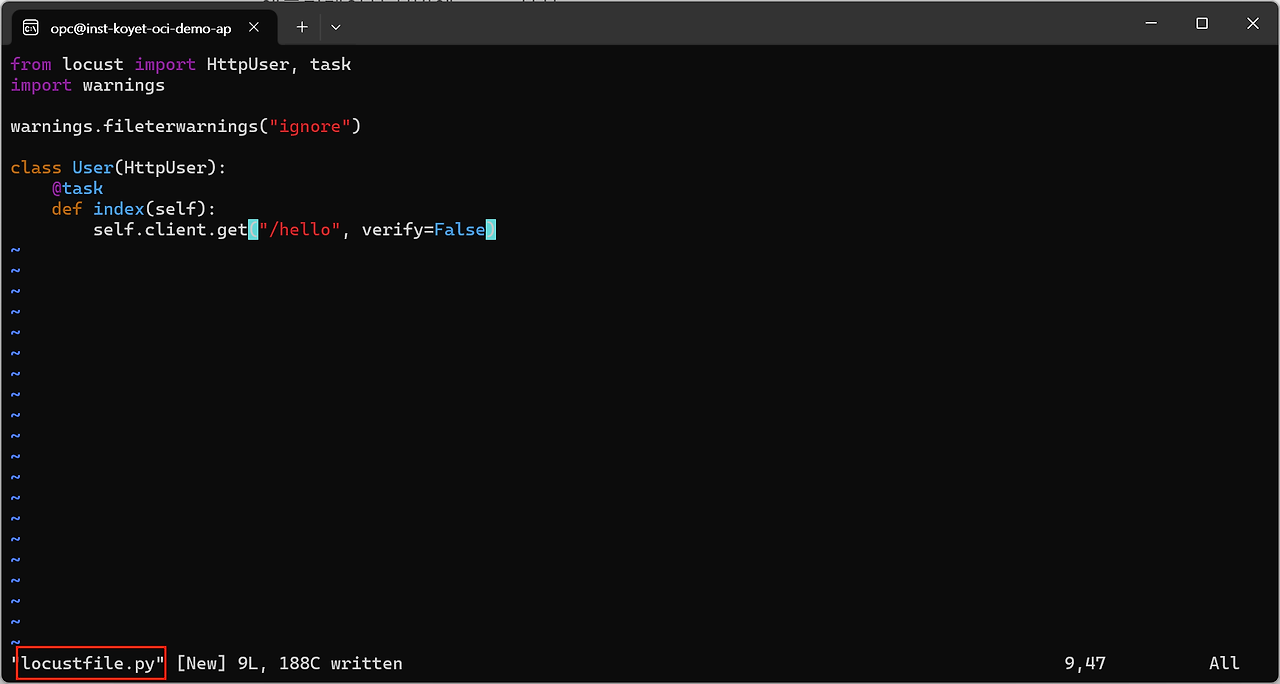Place cursor on the @task decorator
Image resolution: width=1280 pixels, height=684 pixels.
pos(78,188)
